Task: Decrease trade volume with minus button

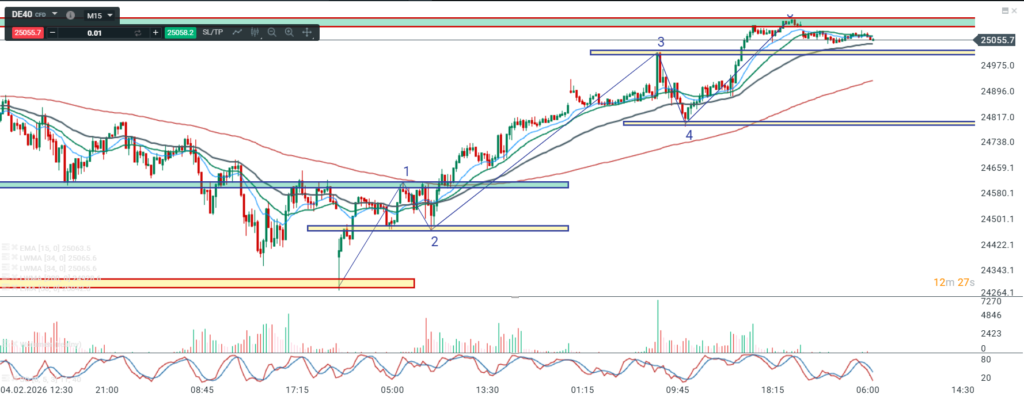Action: pos(52,33)
